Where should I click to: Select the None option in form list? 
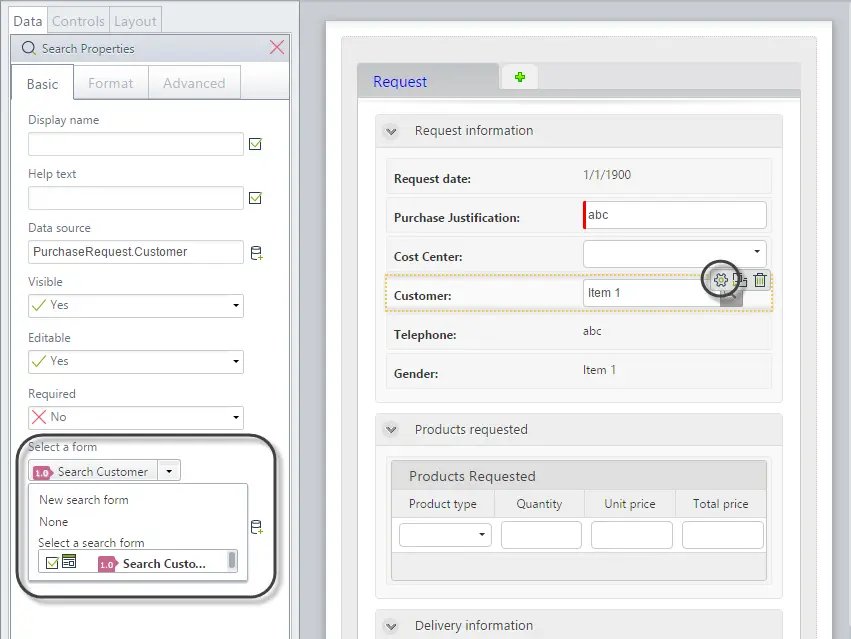[54, 522]
